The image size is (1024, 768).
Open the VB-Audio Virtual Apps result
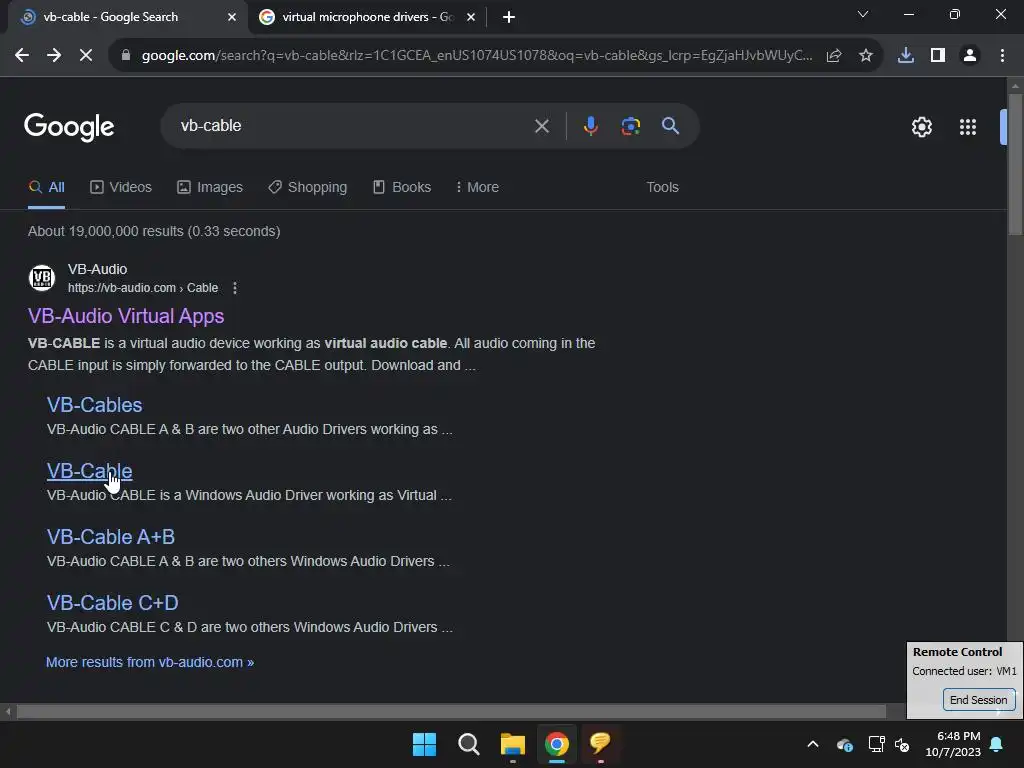pos(126,316)
